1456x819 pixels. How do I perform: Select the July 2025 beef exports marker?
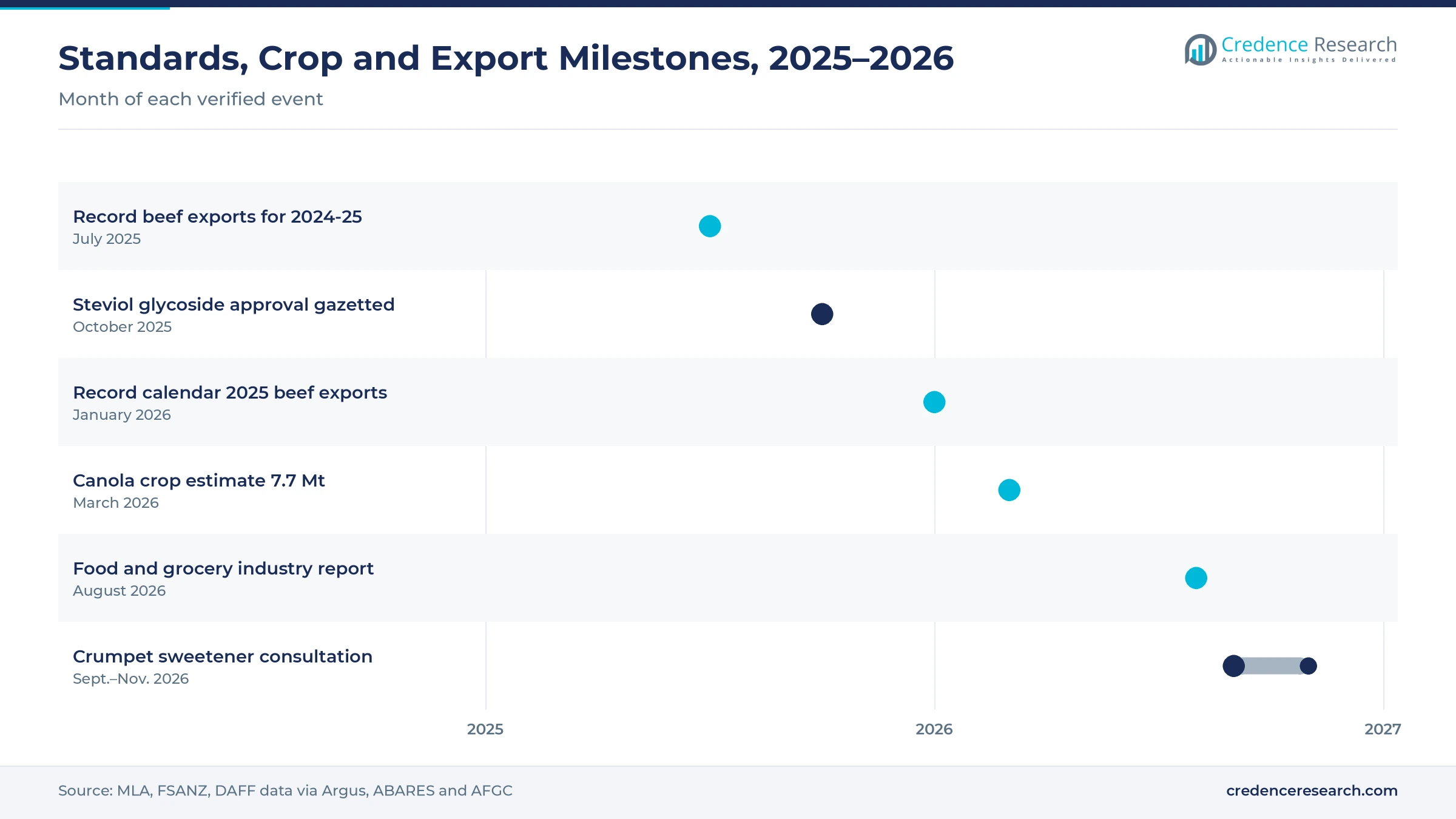click(710, 226)
